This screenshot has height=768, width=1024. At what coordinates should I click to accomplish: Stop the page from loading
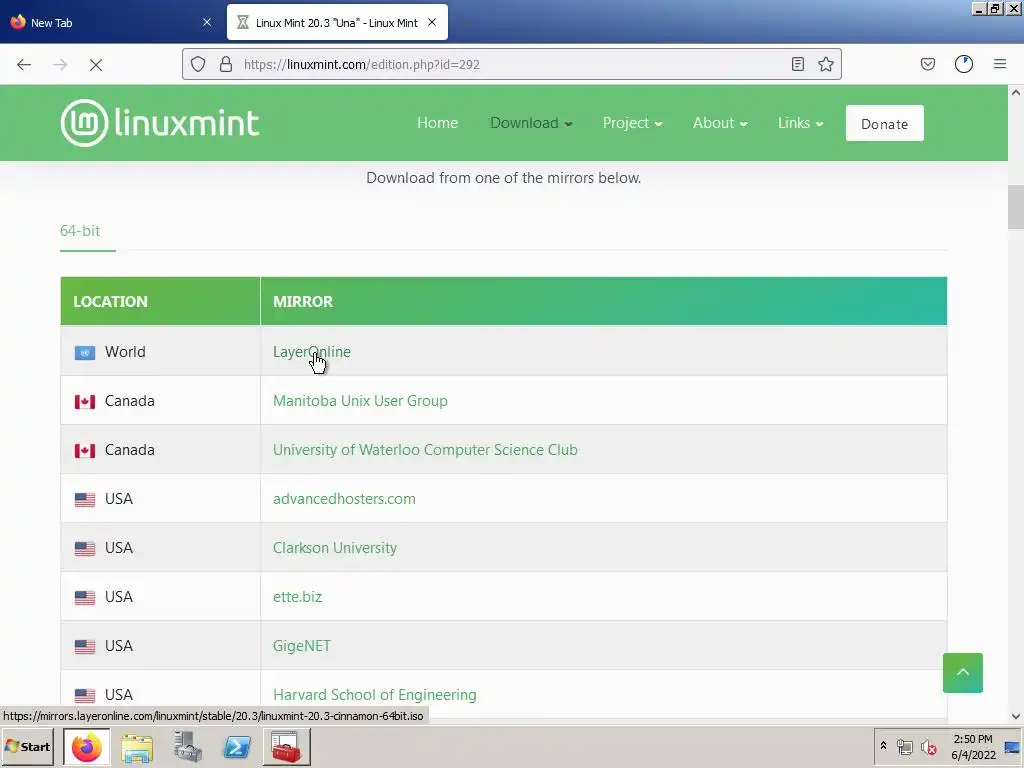pyautogui.click(x=96, y=65)
